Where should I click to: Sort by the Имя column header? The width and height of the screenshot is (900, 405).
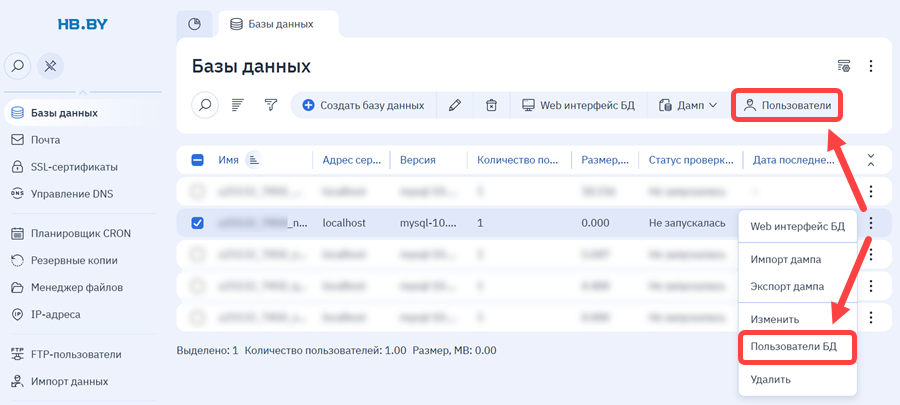coord(228,160)
